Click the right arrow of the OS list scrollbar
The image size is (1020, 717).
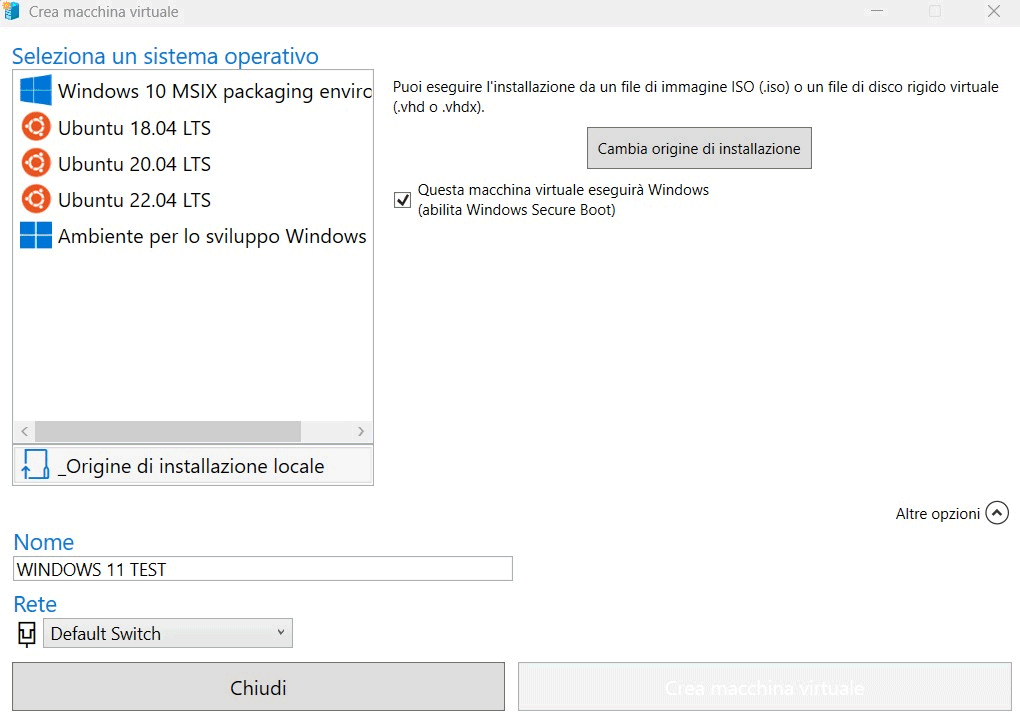361,431
